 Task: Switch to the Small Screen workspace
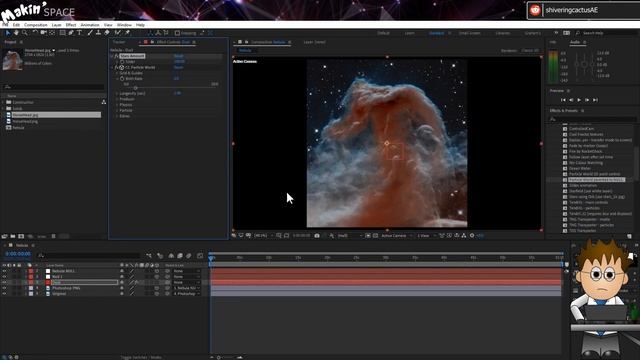[469, 33]
